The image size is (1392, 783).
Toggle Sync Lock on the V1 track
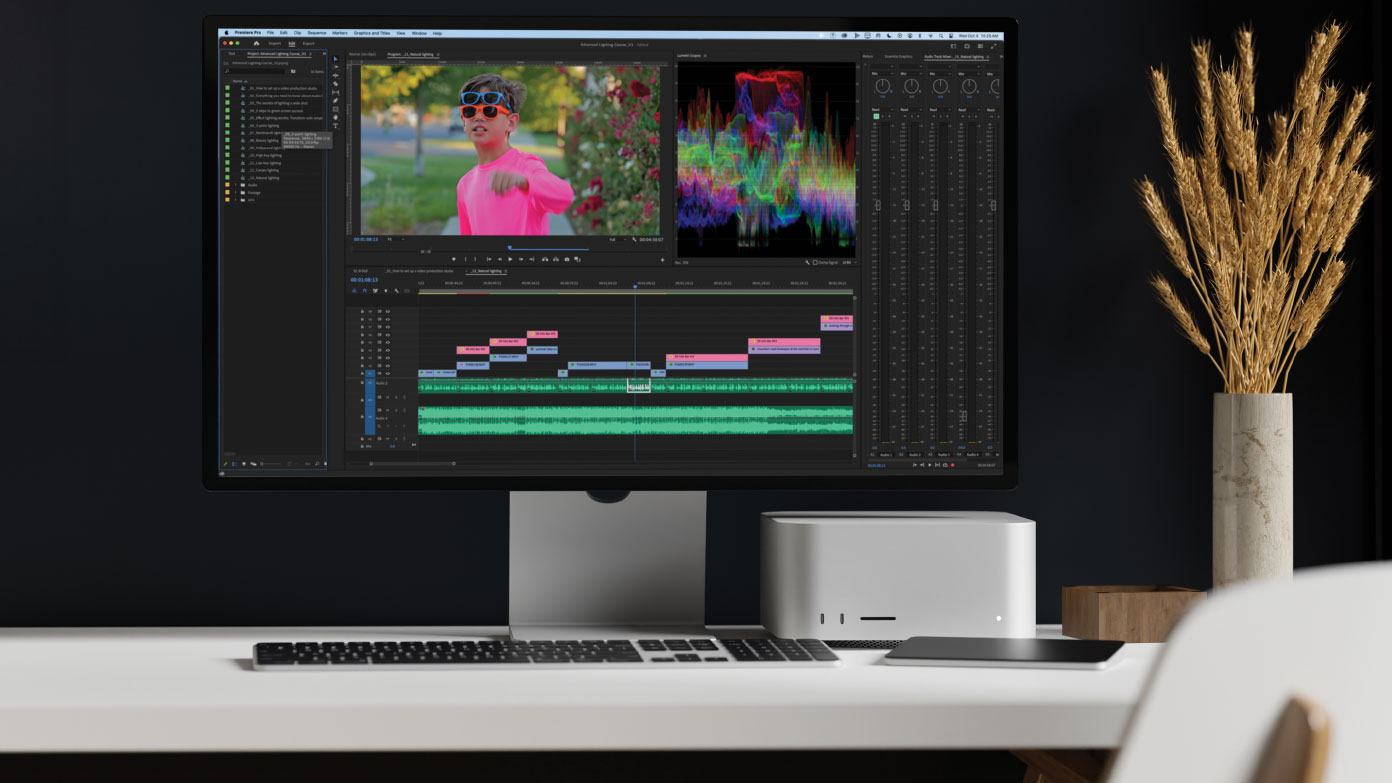(380, 373)
